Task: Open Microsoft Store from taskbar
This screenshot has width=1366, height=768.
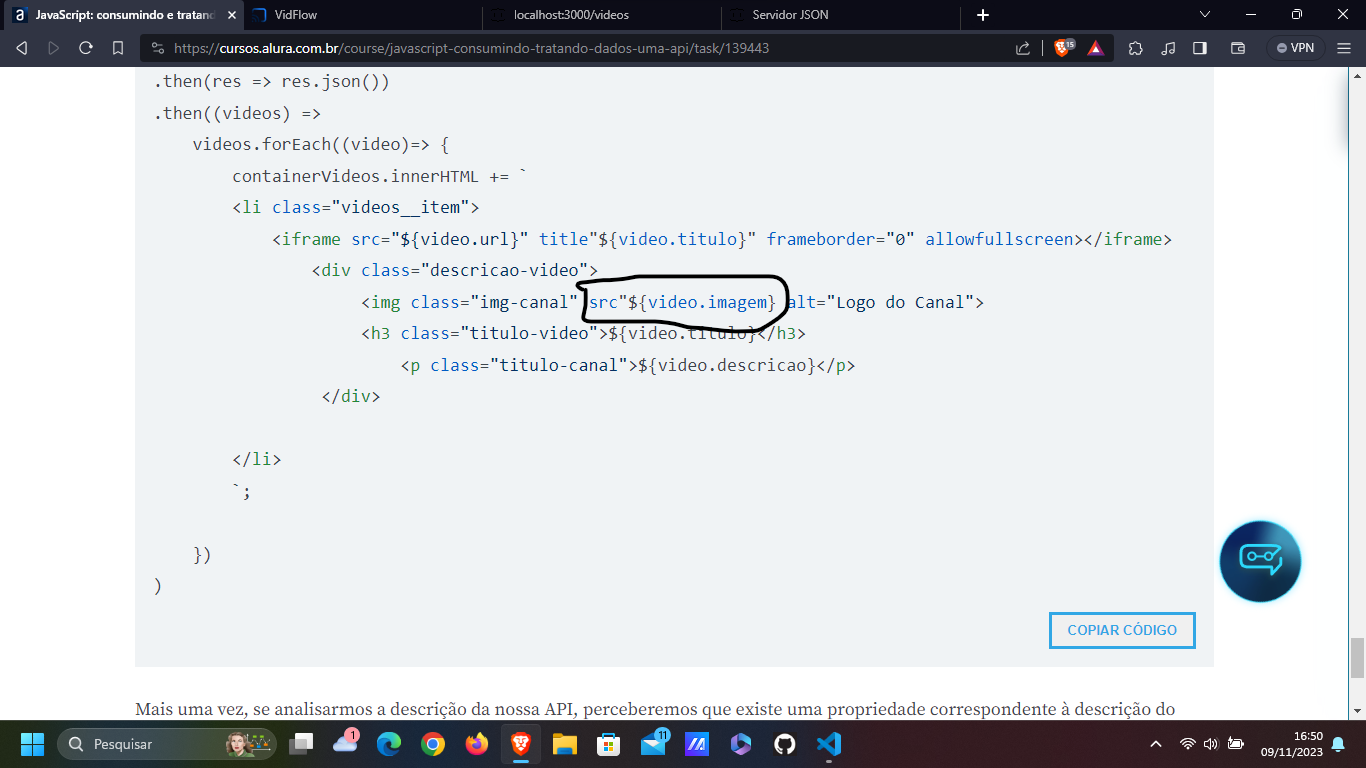Action: [608, 744]
